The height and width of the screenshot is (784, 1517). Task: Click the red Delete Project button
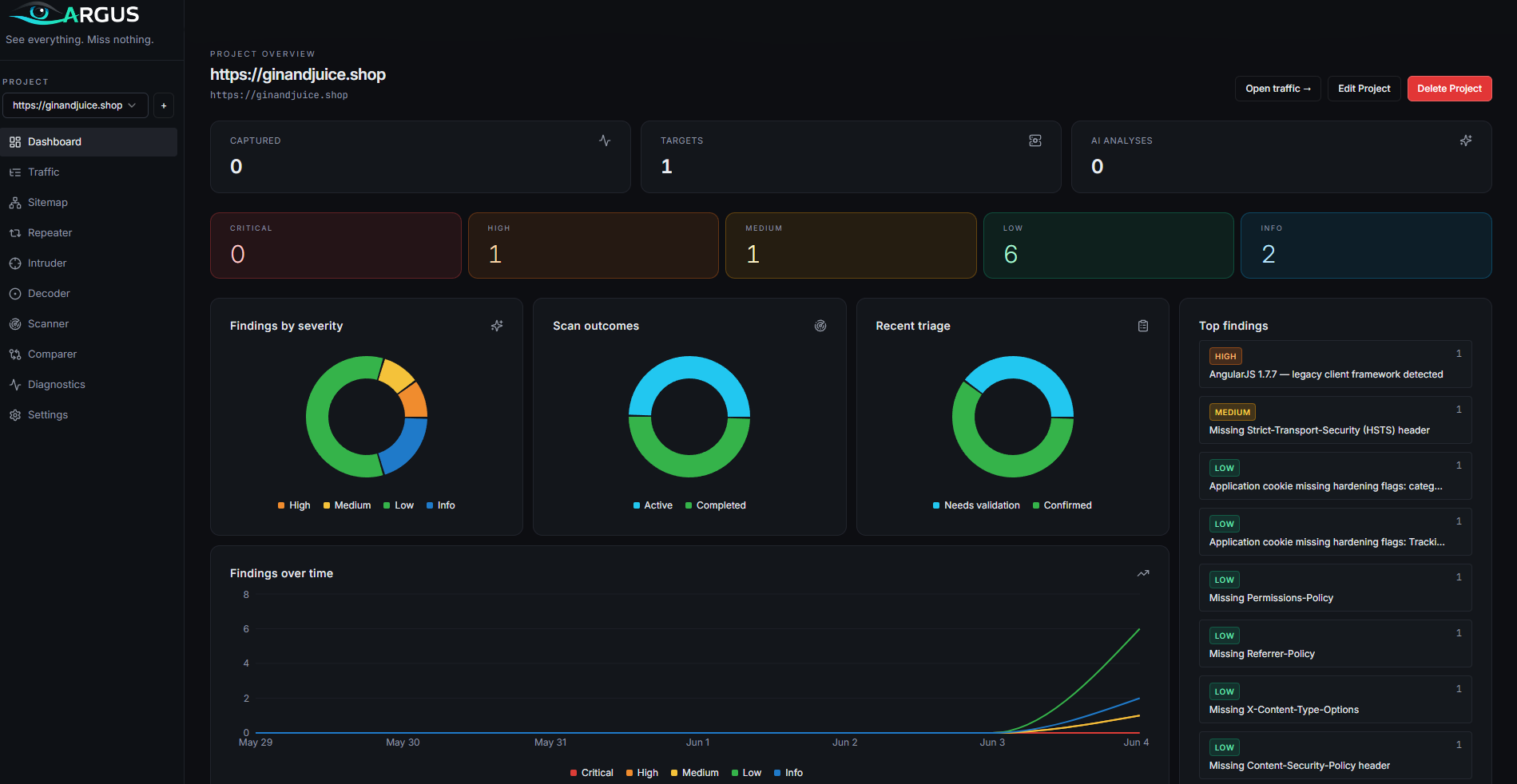(x=1449, y=89)
